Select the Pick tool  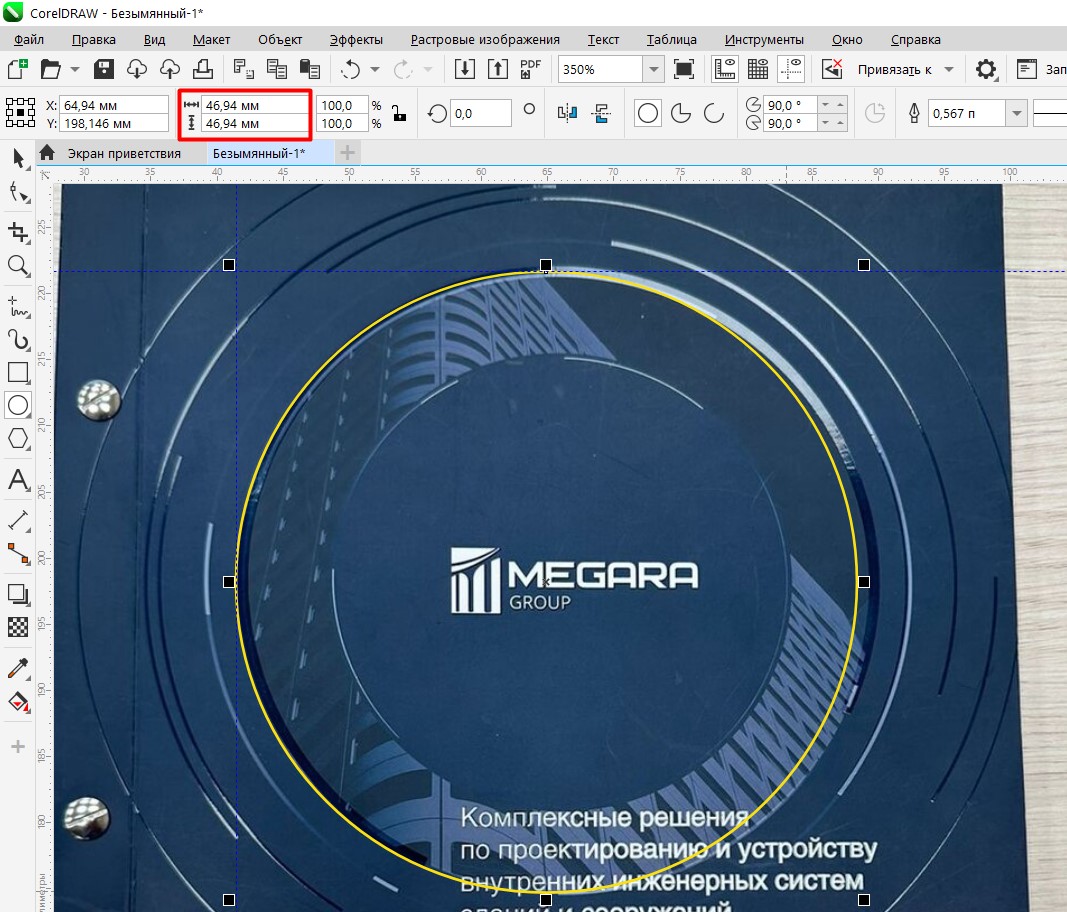click(18, 159)
